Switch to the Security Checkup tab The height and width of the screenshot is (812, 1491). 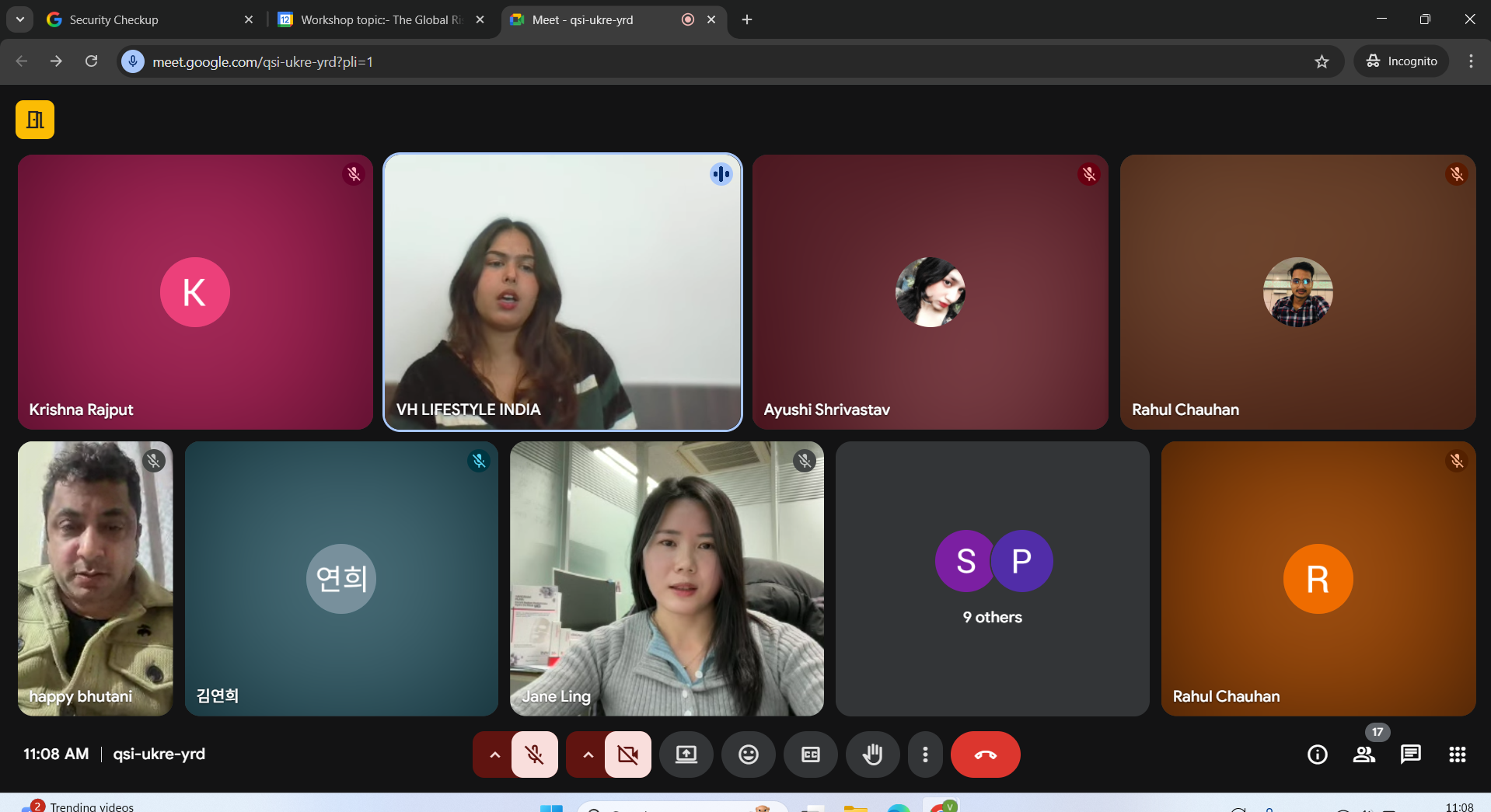tap(140, 19)
